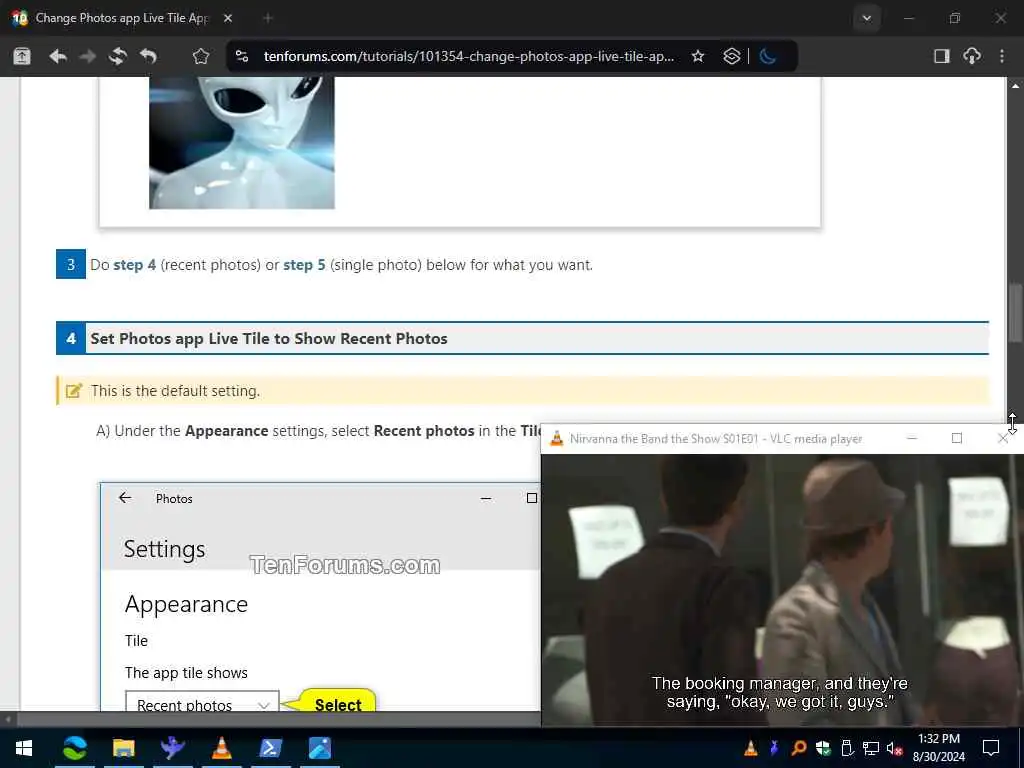This screenshot has width=1024, height=768.
Task: Open the step 5 link
Action: pos(304,265)
